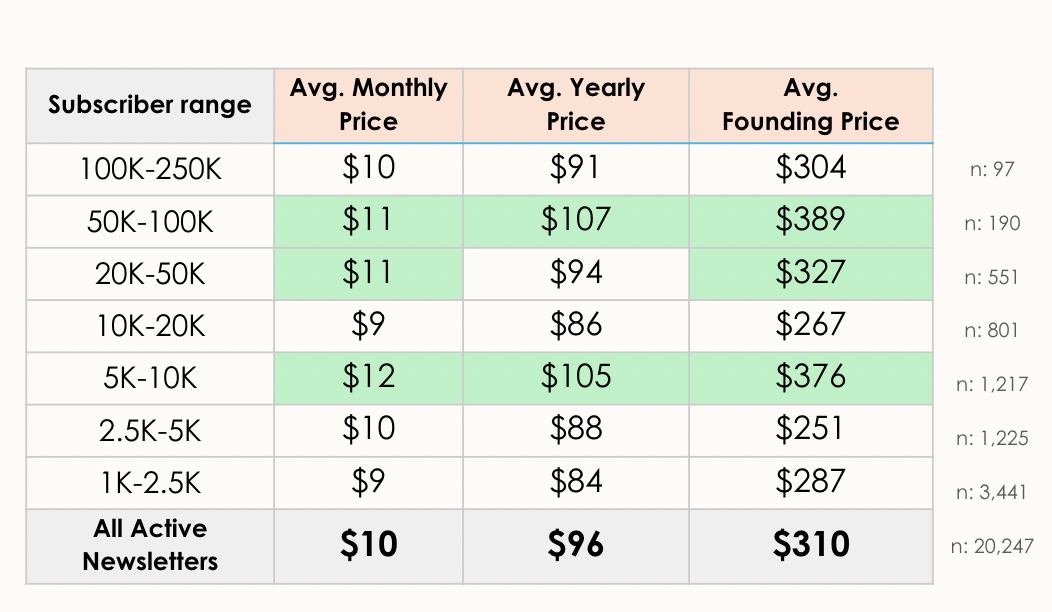
Task: Select the $389 founding price cell
Action: click(810, 220)
